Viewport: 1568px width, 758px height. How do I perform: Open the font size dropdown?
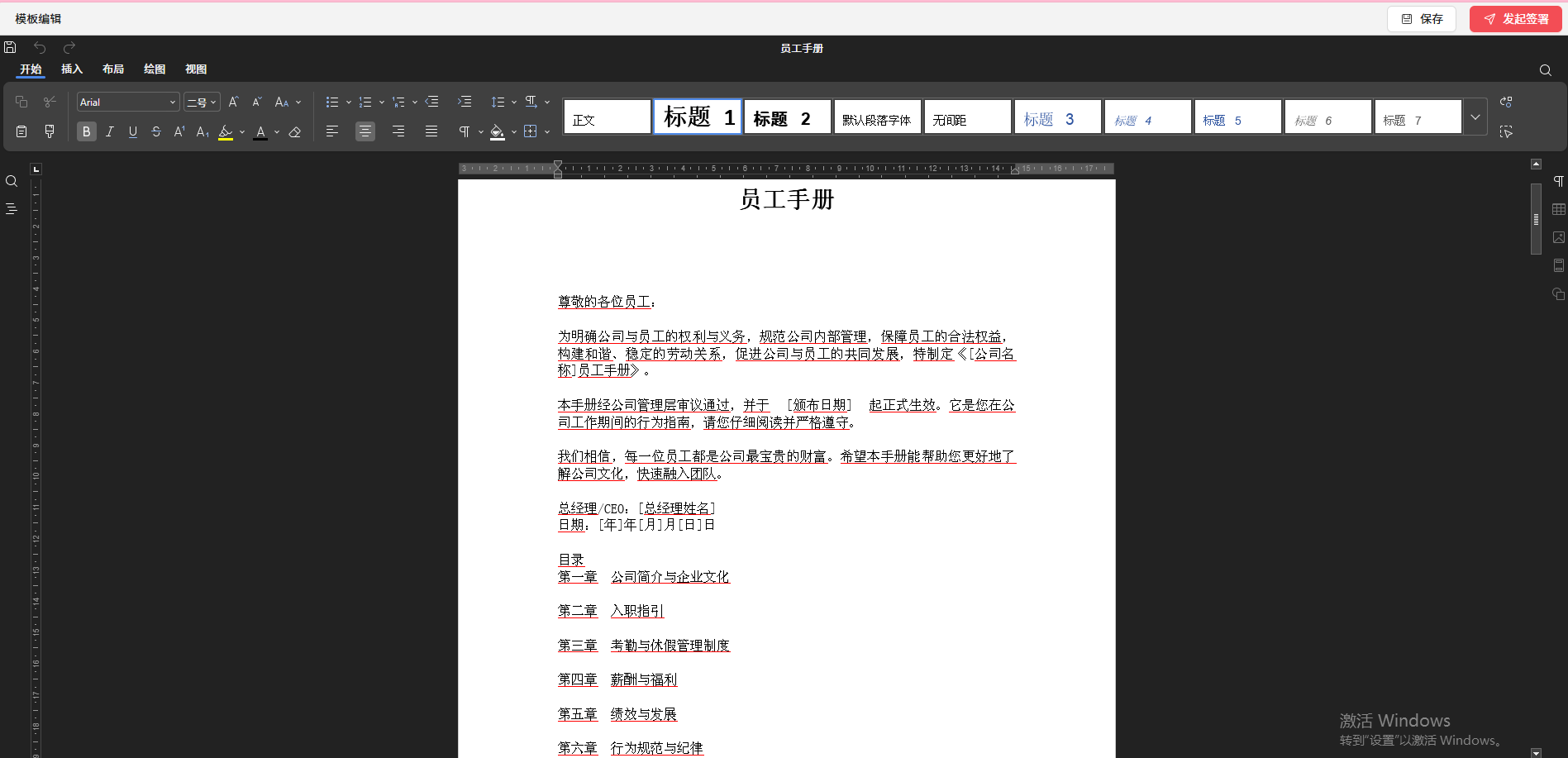(x=202, y=102)
